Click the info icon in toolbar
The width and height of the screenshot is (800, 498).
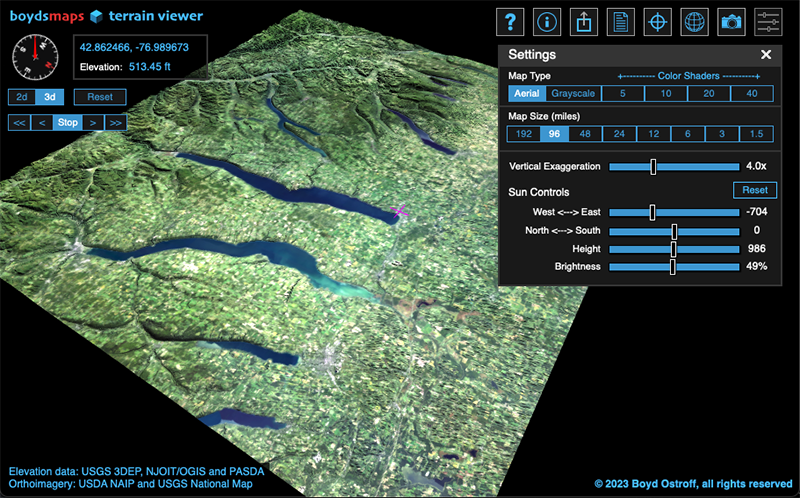547,22
